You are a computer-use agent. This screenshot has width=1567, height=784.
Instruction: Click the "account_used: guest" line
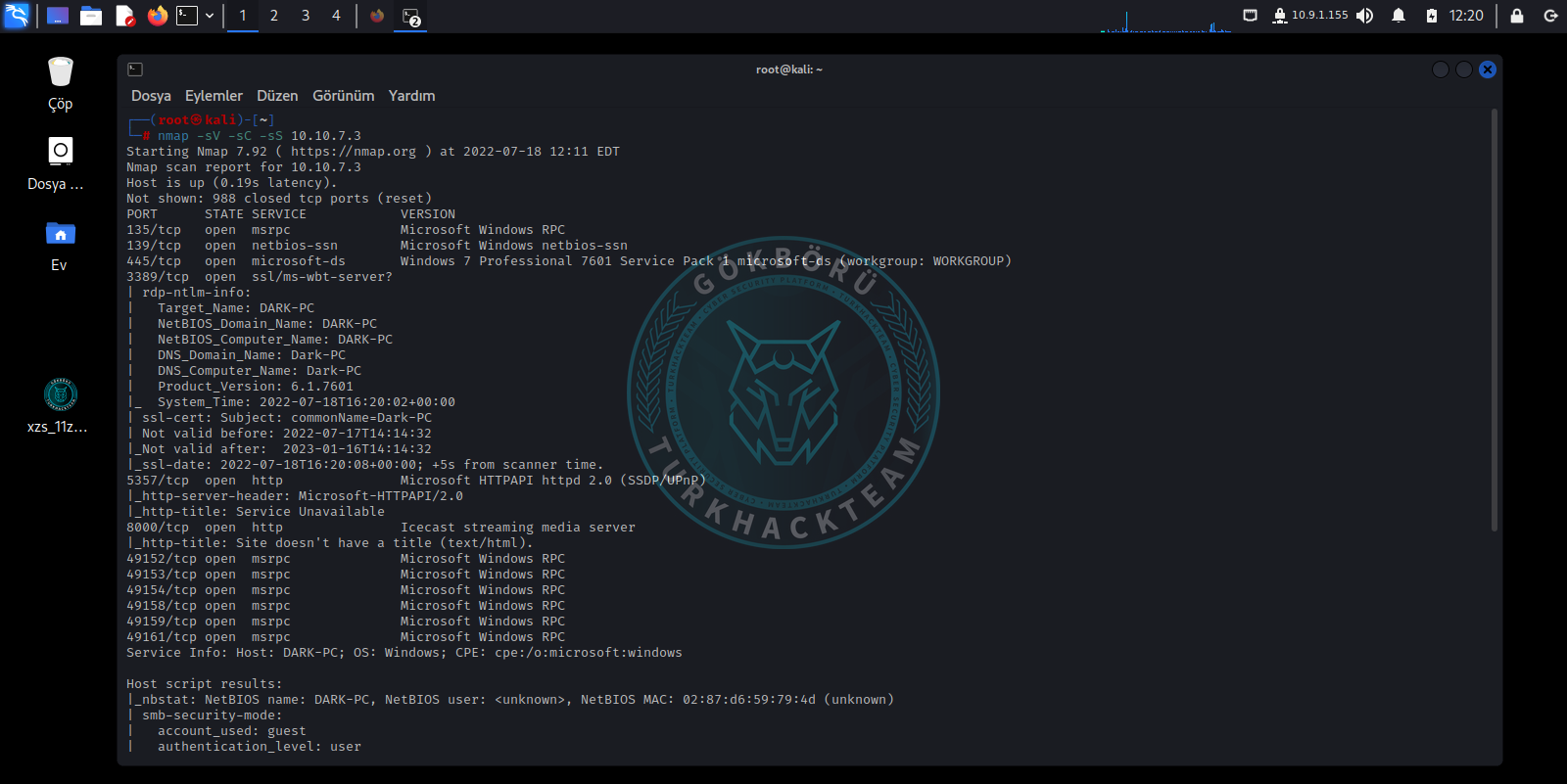[232, 731]
